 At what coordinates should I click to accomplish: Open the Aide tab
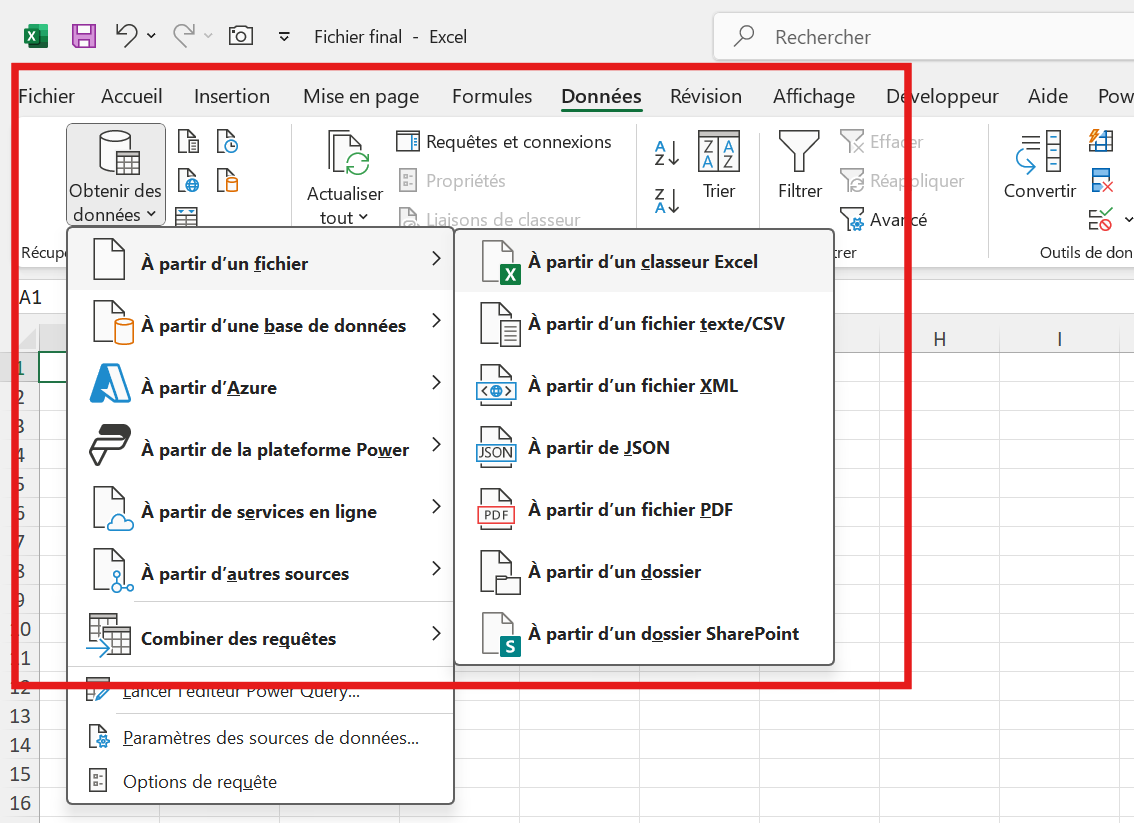[1048, 96]
